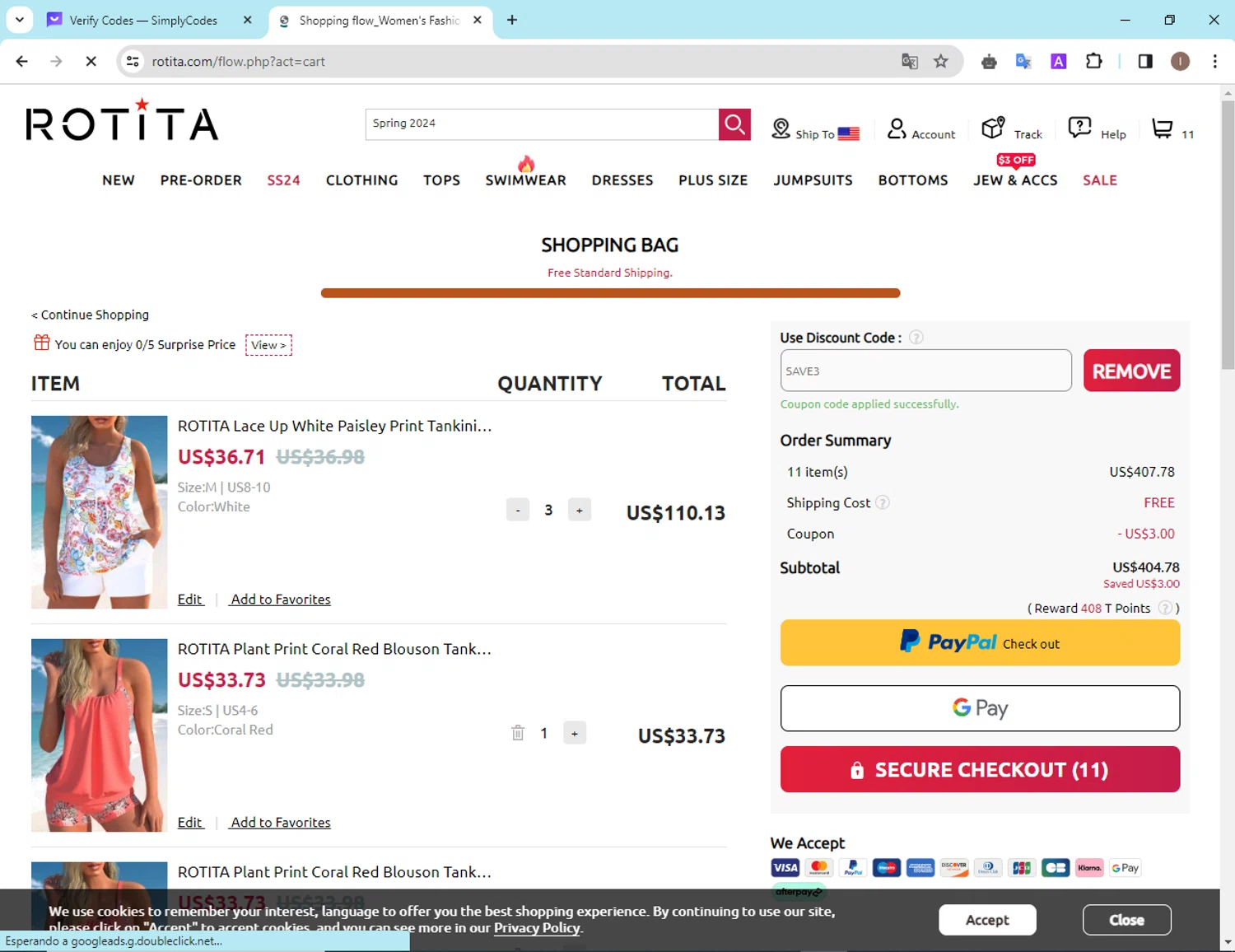Click the Visa payment logo

point(785,868)
